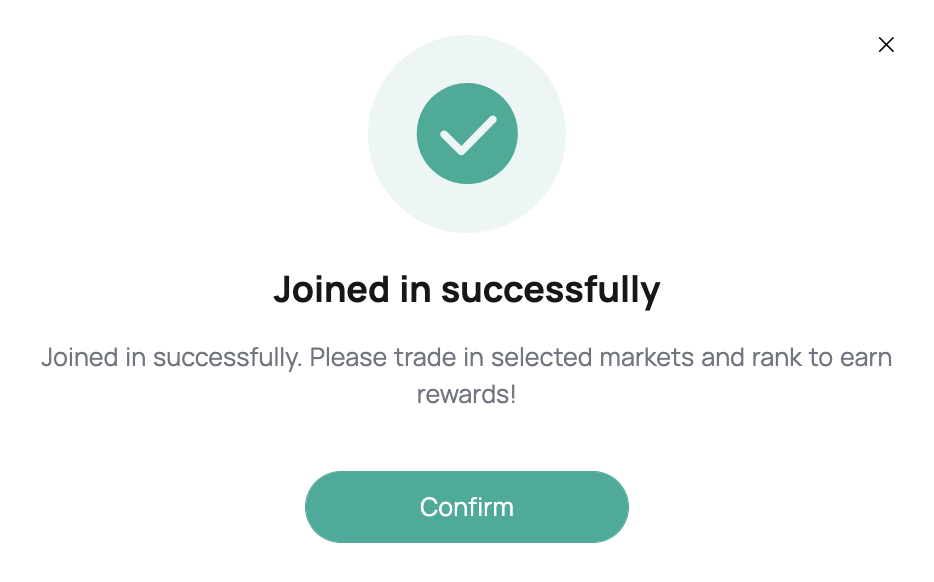Screen dimensions: 934x582
Task: Close the dialog with the X icon
Action: 886,45
